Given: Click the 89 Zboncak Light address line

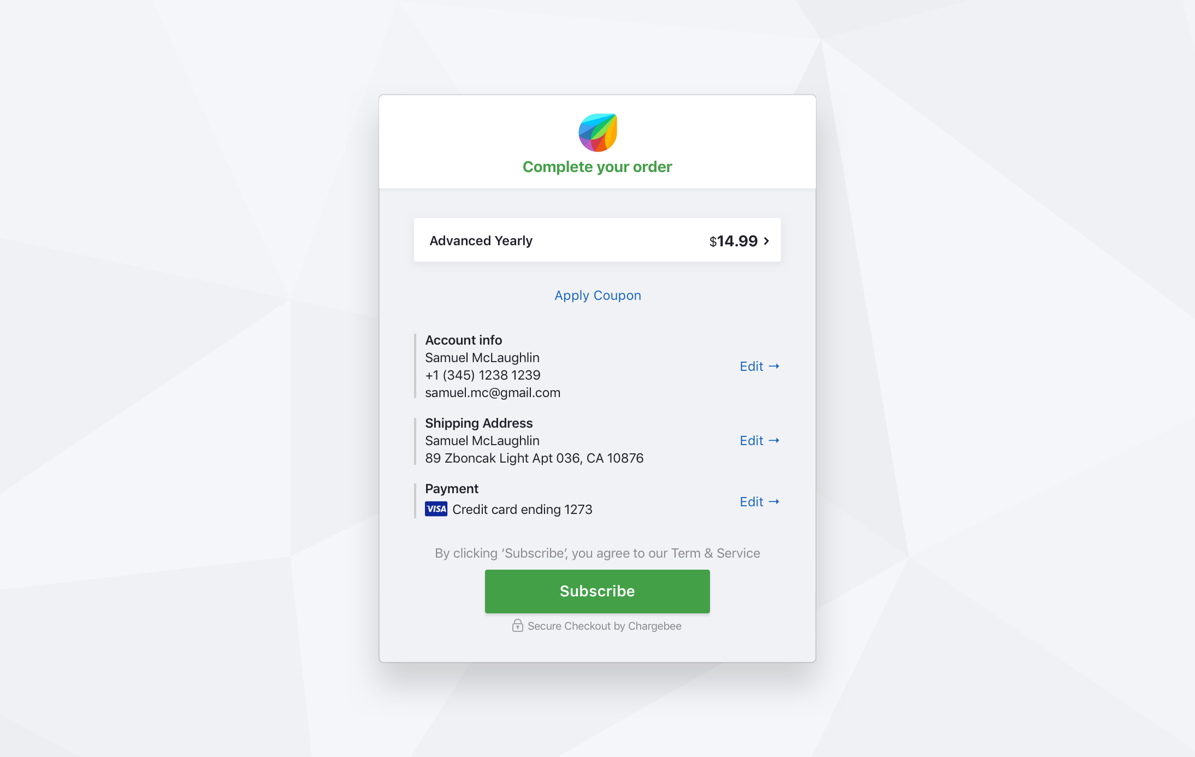Looking at the screenshot, I should [x=534, y=458].
